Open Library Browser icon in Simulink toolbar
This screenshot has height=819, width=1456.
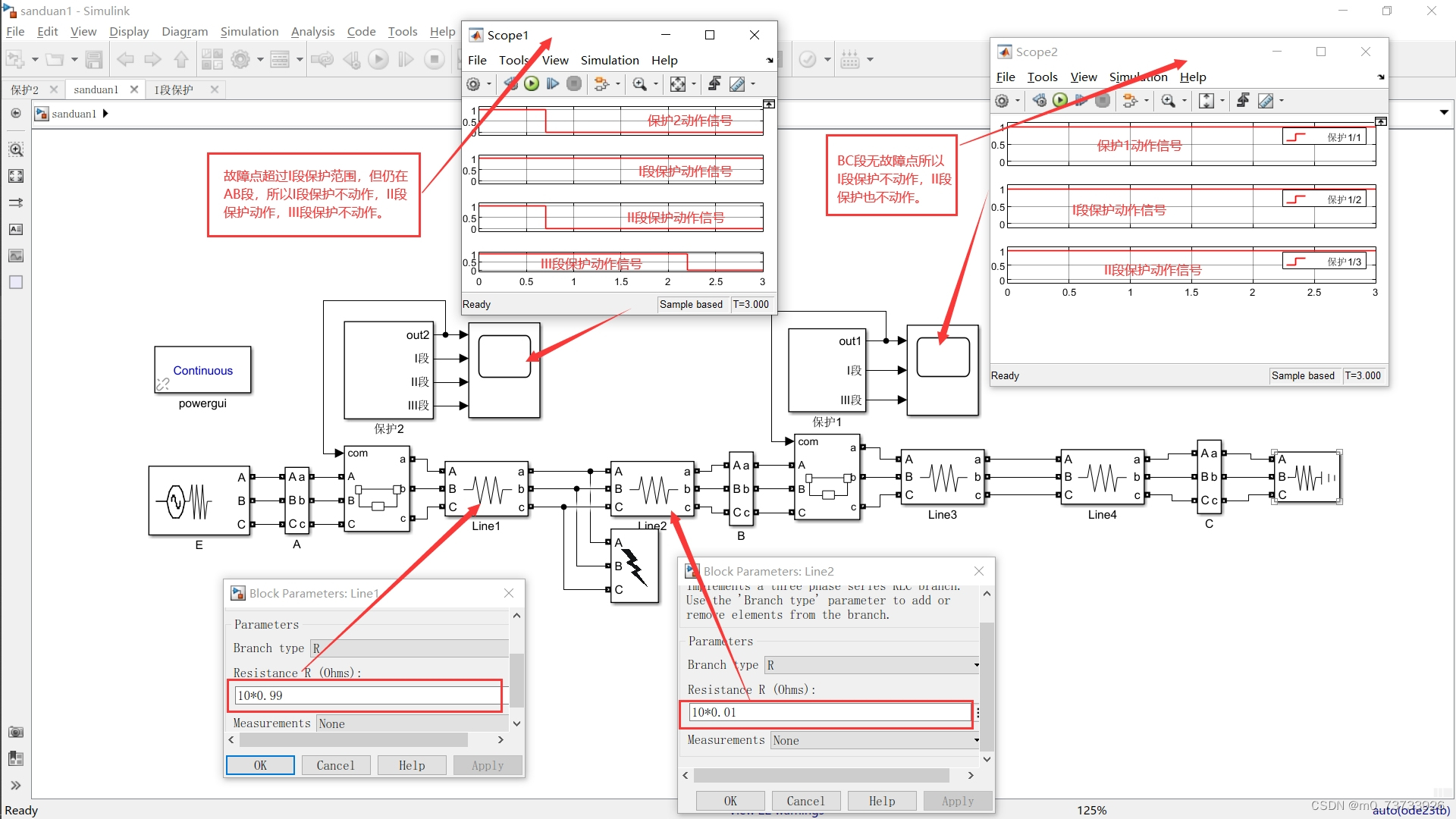click(212, 58)
